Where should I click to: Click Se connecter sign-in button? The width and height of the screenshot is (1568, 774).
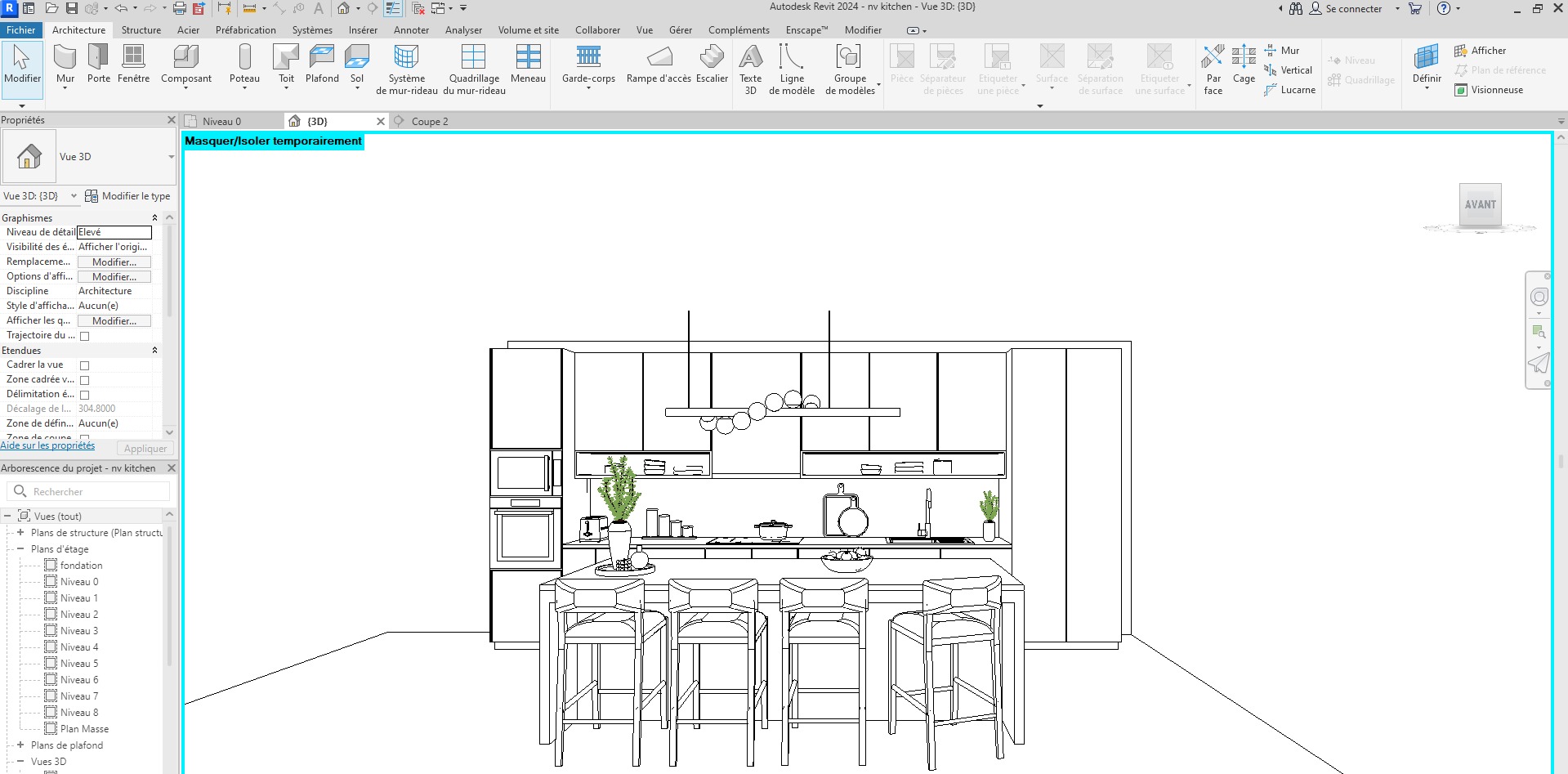(1345, 8)
